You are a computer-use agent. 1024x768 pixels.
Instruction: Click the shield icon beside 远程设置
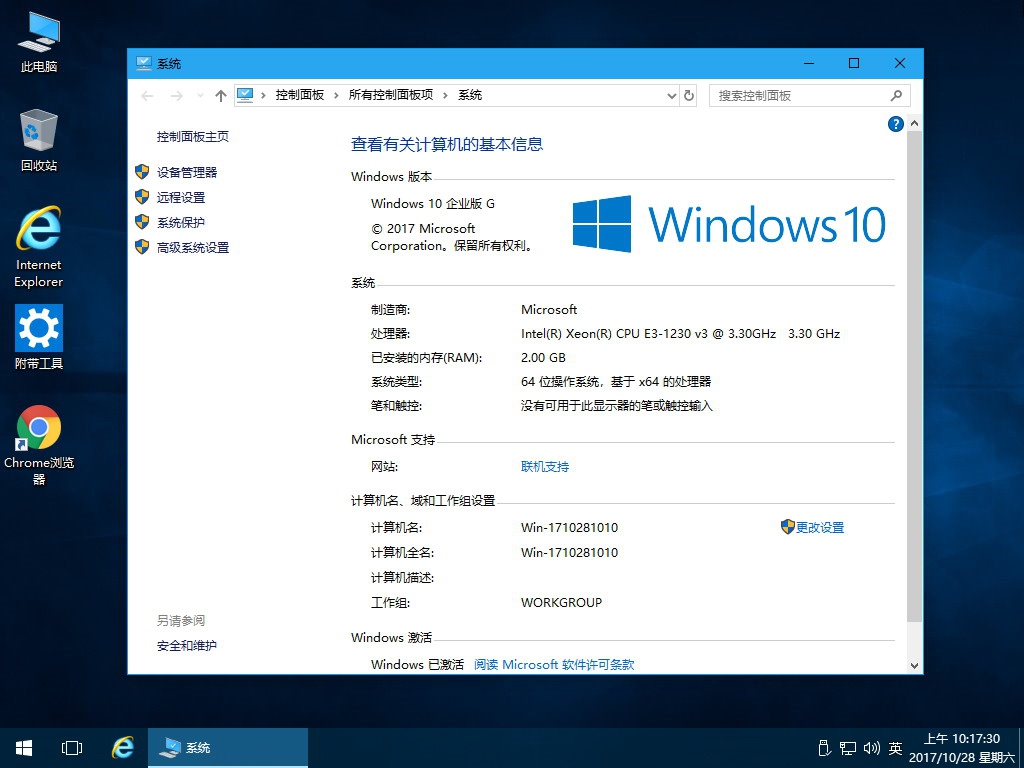142,197
